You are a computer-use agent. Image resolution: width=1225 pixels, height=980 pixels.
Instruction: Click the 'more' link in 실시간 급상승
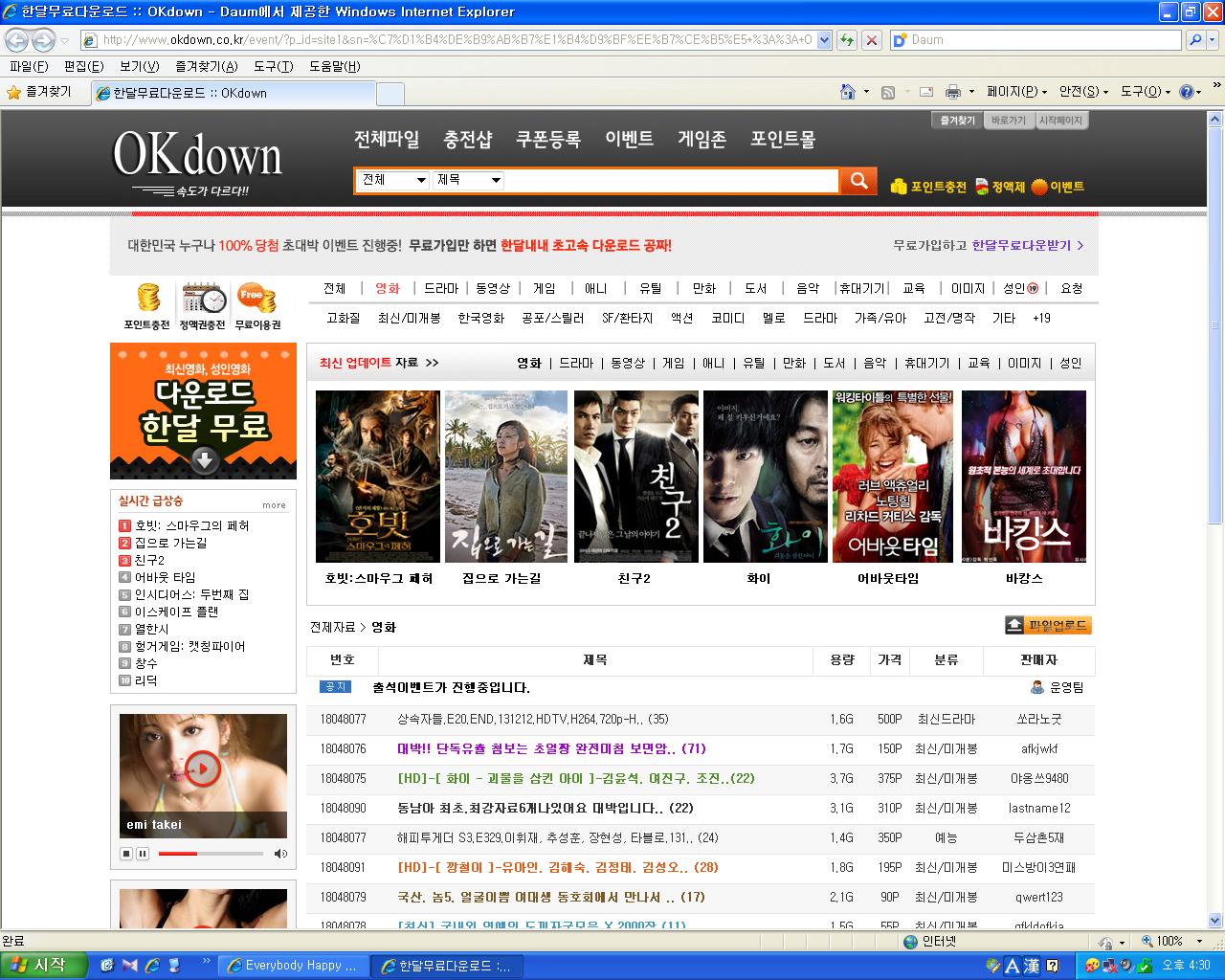pos(274,505)
